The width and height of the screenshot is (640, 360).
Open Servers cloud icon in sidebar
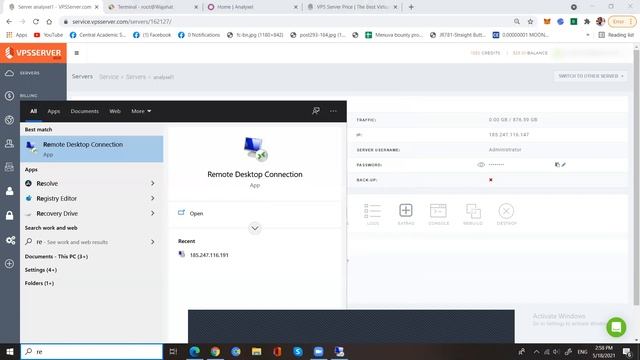[9, 73]
